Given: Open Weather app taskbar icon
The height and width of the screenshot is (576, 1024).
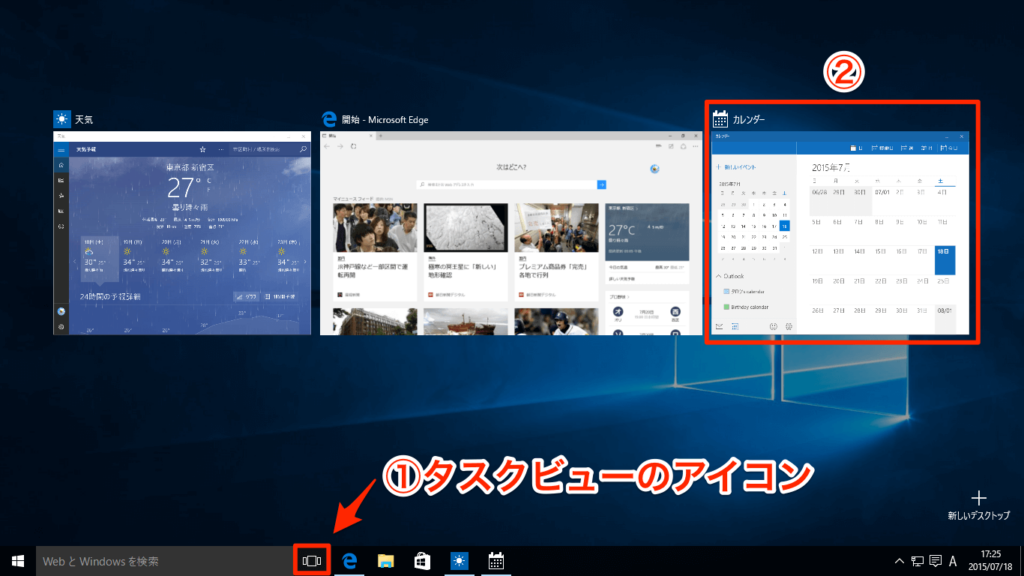Looking at the screenshot, I should [459, 561].
